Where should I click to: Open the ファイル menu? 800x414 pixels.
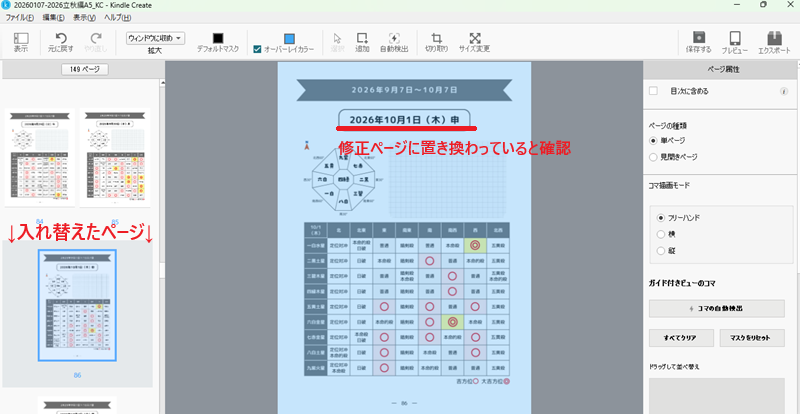tap(20, 18)
